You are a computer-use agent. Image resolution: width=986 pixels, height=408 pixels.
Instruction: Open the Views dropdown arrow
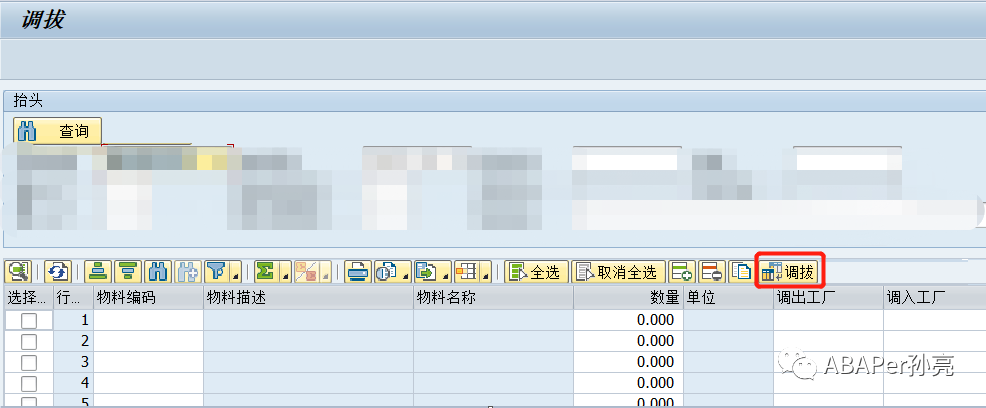pyautogui.click(x=406, y=272)
